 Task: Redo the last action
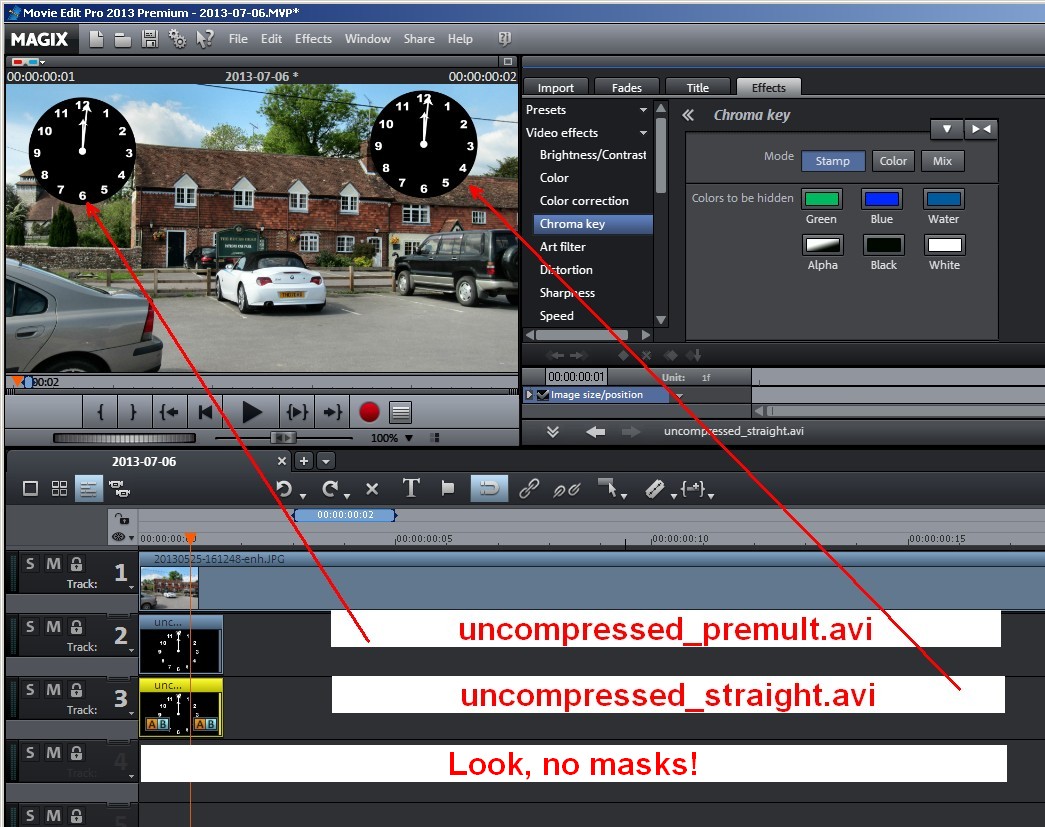[x=330, y=489]
